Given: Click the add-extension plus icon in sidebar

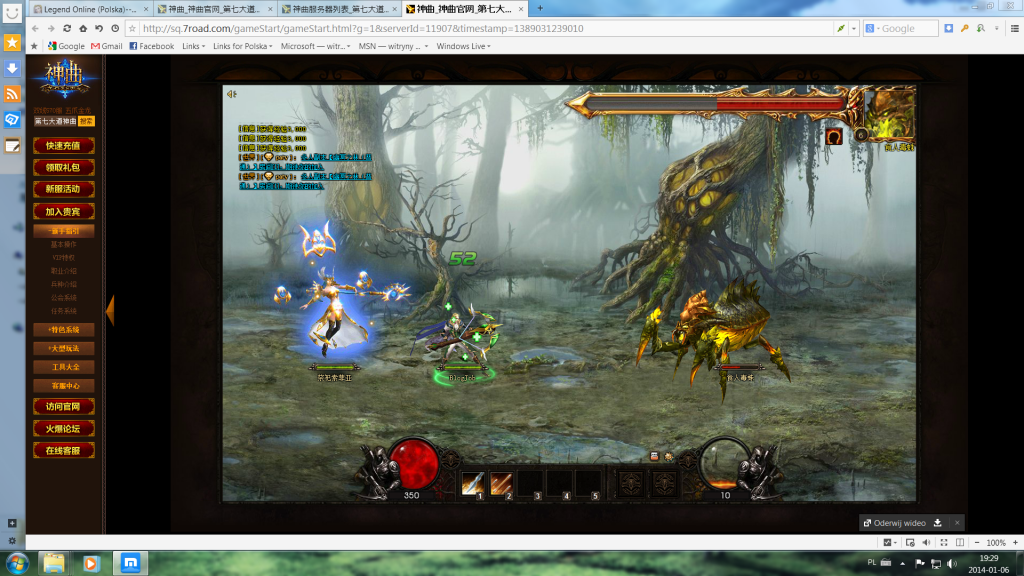Looking at the screenshot, I should tap(12, 523).
